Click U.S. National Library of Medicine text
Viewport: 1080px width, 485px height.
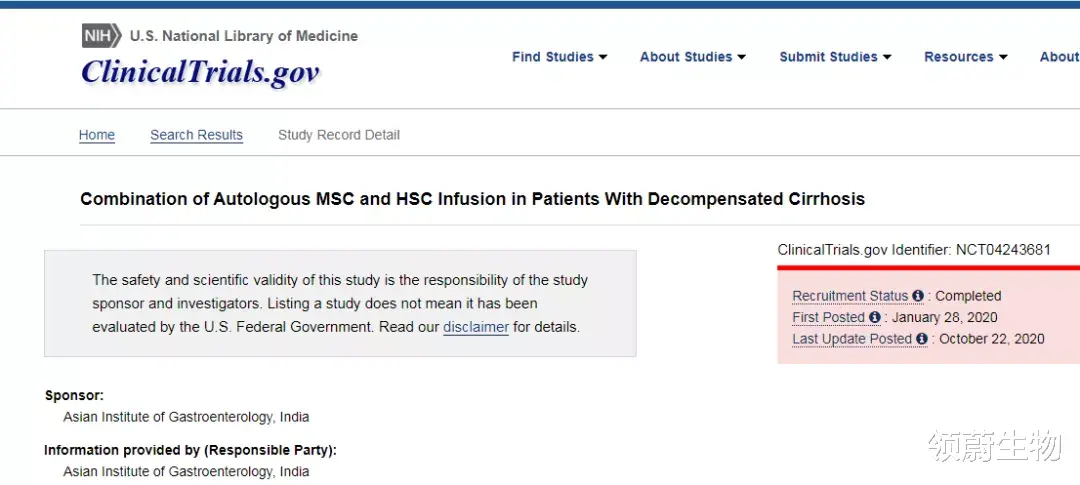[243, 36]
